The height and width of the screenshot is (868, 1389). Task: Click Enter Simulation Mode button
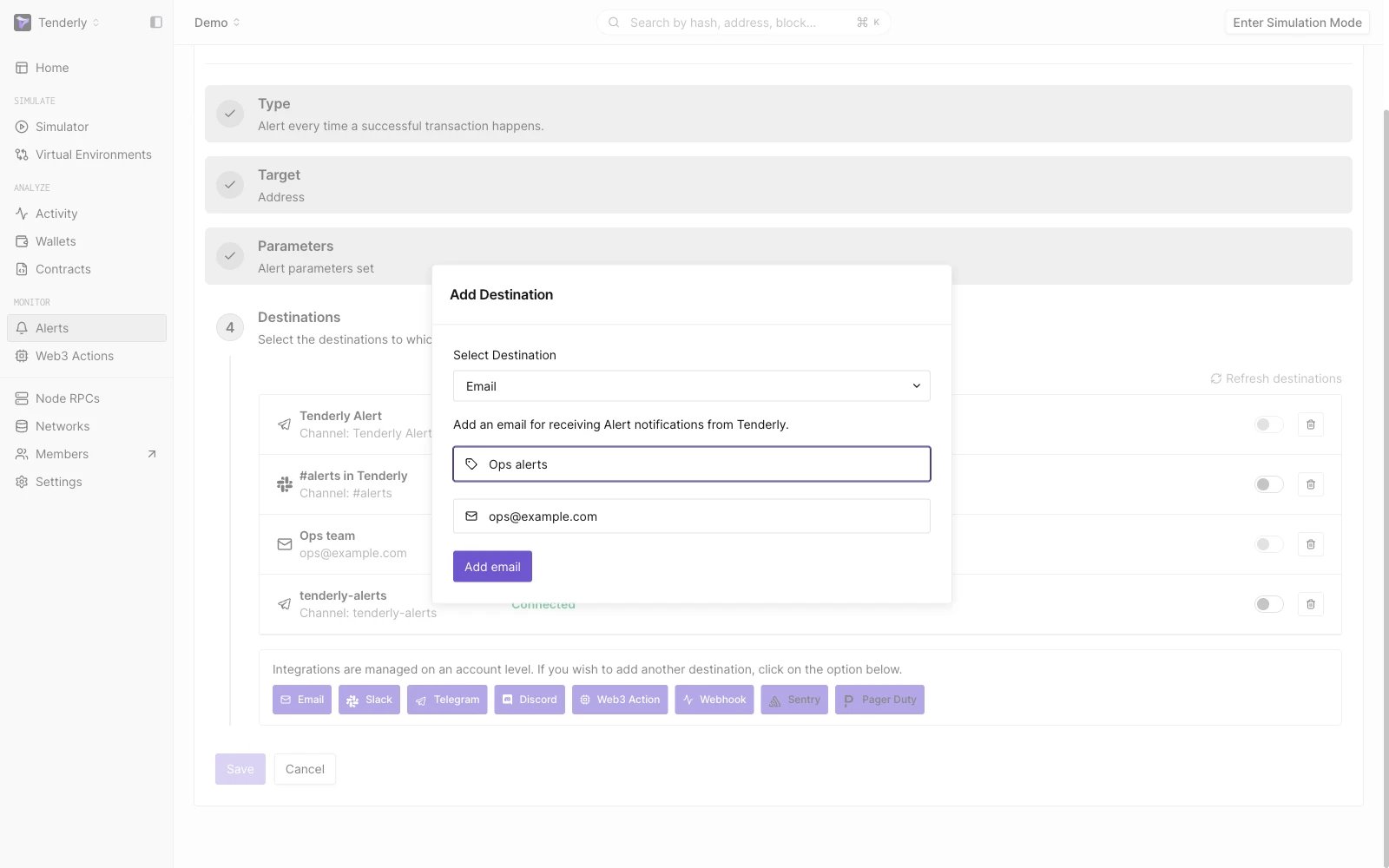pyautogui.click(x=1297, y=23)
